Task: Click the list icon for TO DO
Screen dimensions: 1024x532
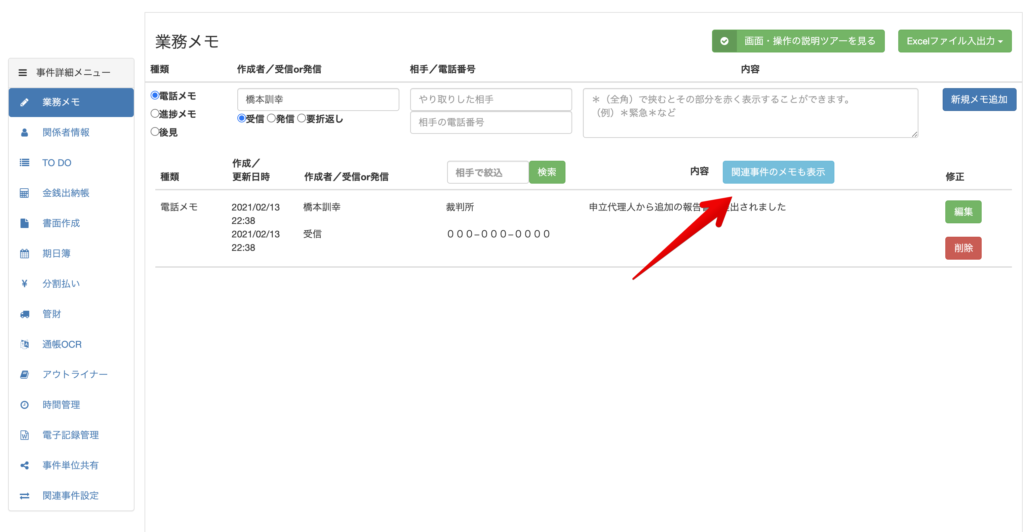Action: click(24, 162)
